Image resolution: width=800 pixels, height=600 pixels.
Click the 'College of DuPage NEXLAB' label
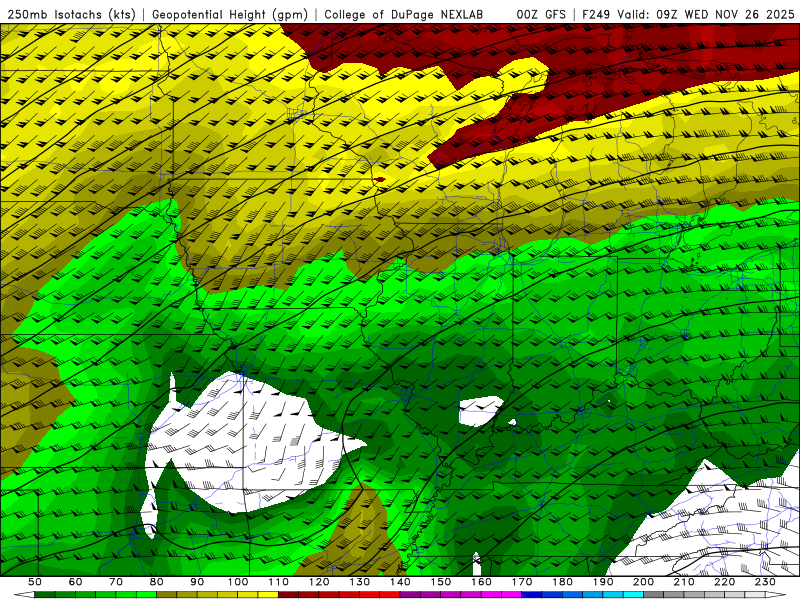tap(404, 15)
